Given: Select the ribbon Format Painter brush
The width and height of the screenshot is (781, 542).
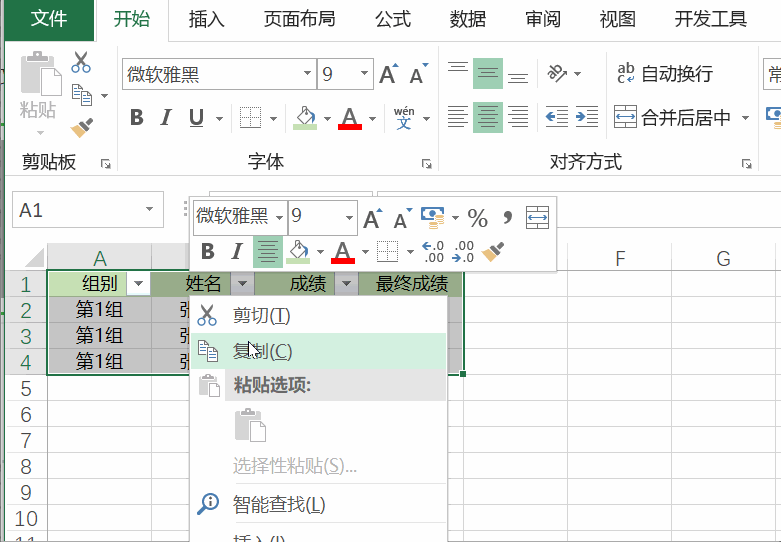Looking at the screenshot, I should [82, 128].
